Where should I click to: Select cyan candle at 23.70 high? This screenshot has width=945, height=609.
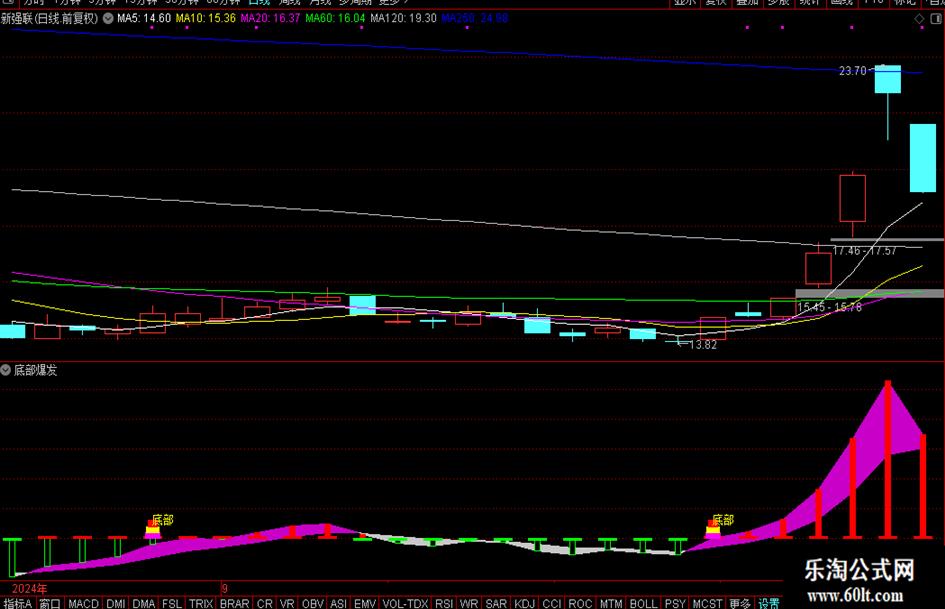888,79
